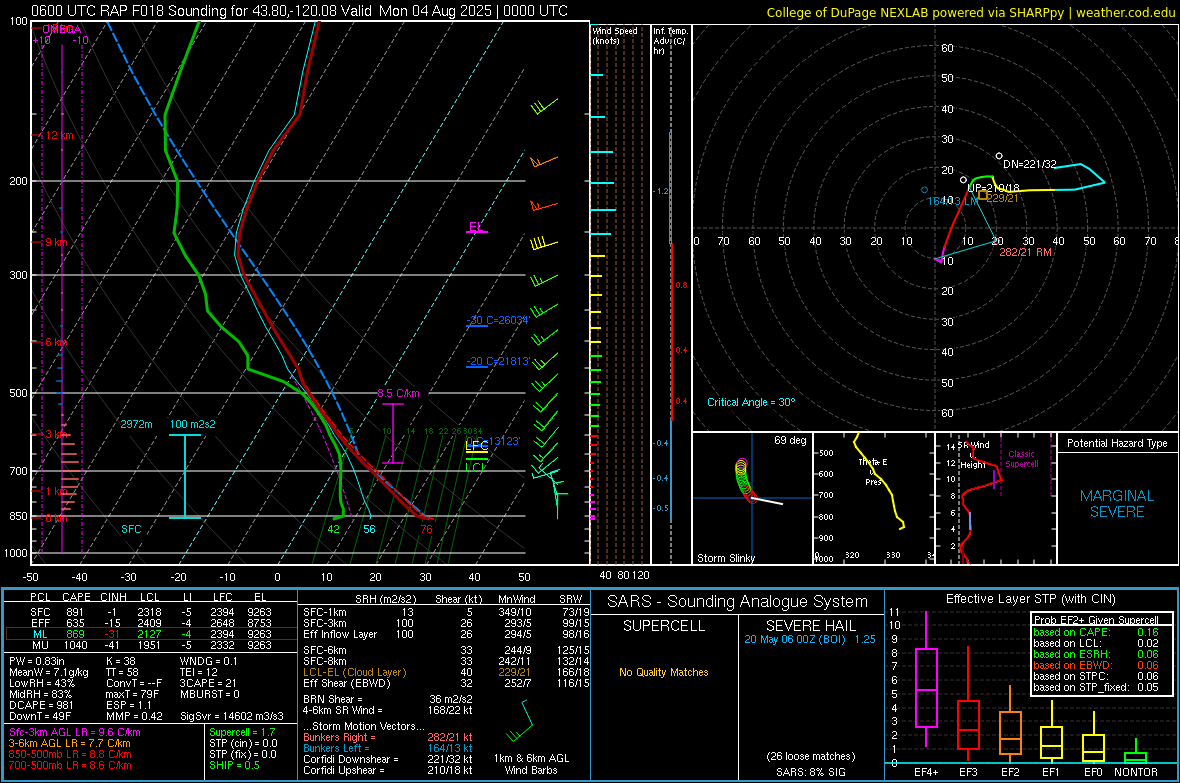Click the DN=221/32 hodograph label

pyautogui.click(x=1029, y=164)
